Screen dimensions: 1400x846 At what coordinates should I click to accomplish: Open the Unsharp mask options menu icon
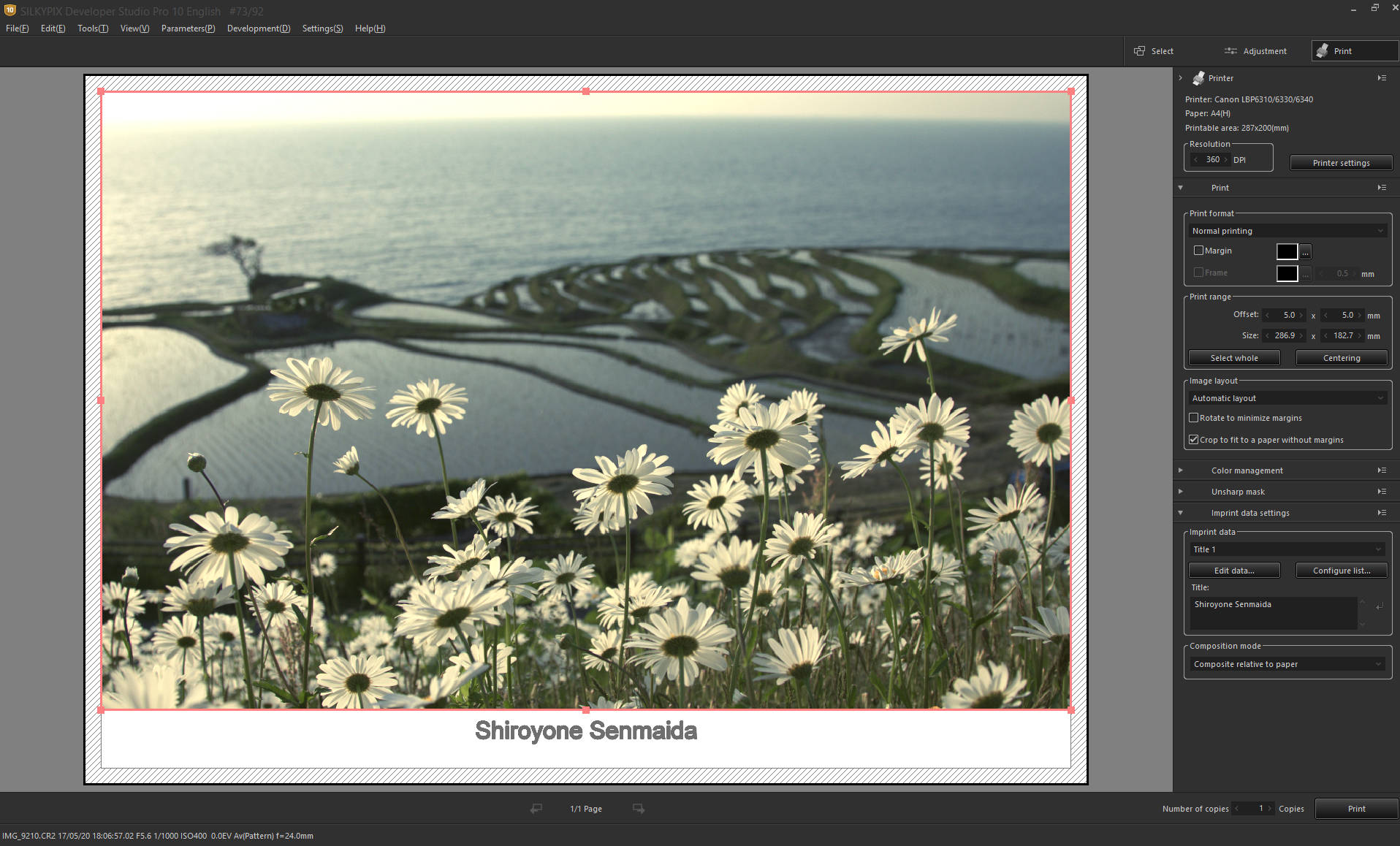(x=1382, y=492)
